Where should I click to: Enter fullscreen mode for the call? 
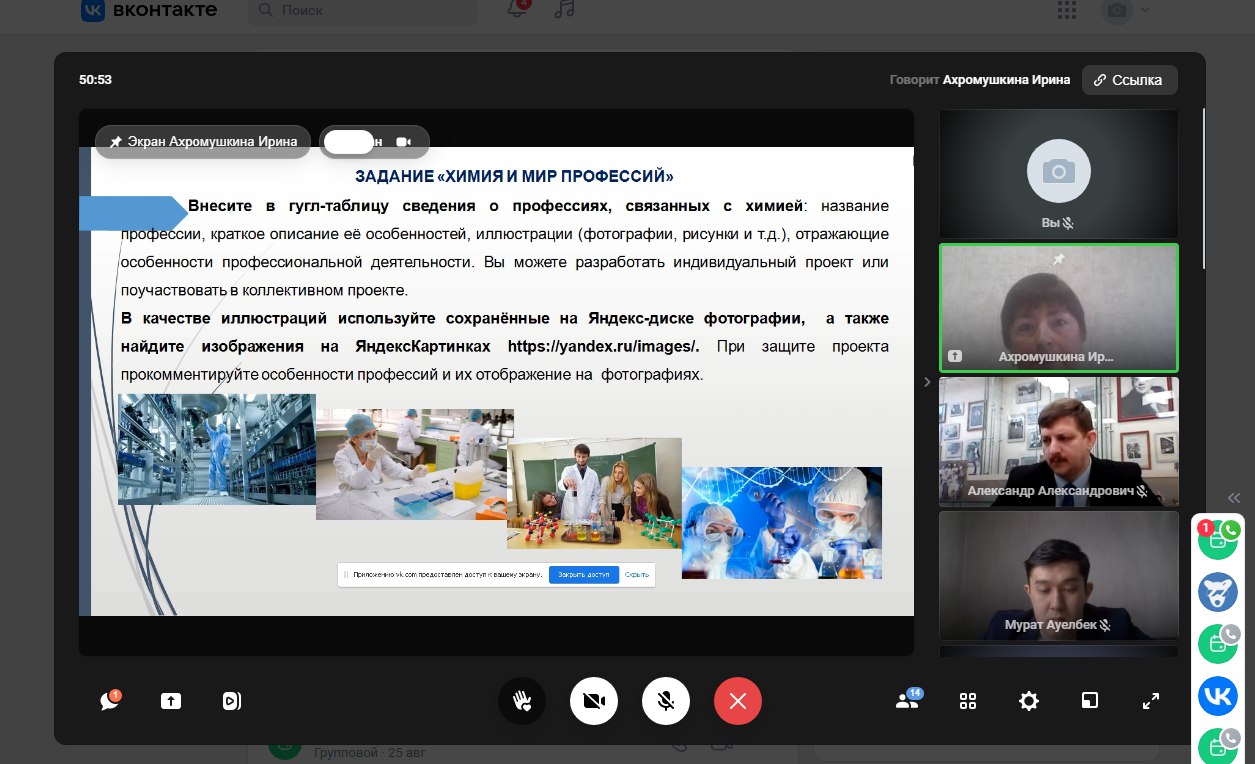1151,701
